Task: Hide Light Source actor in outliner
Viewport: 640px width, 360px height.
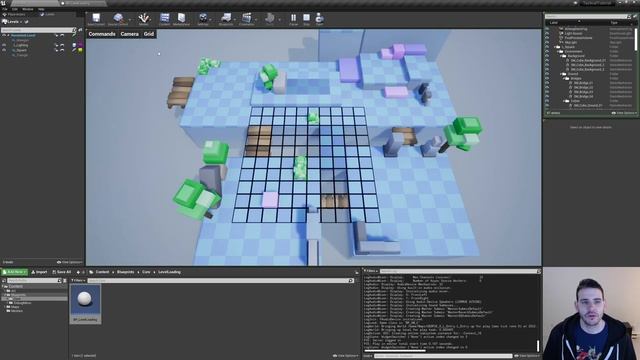Action: coord(547,33)
